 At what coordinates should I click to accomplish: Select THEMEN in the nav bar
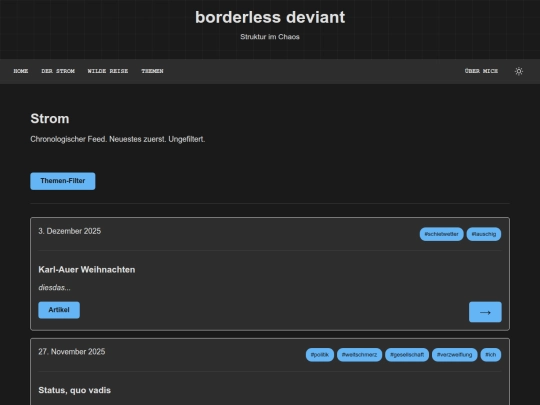pos(152,71)
